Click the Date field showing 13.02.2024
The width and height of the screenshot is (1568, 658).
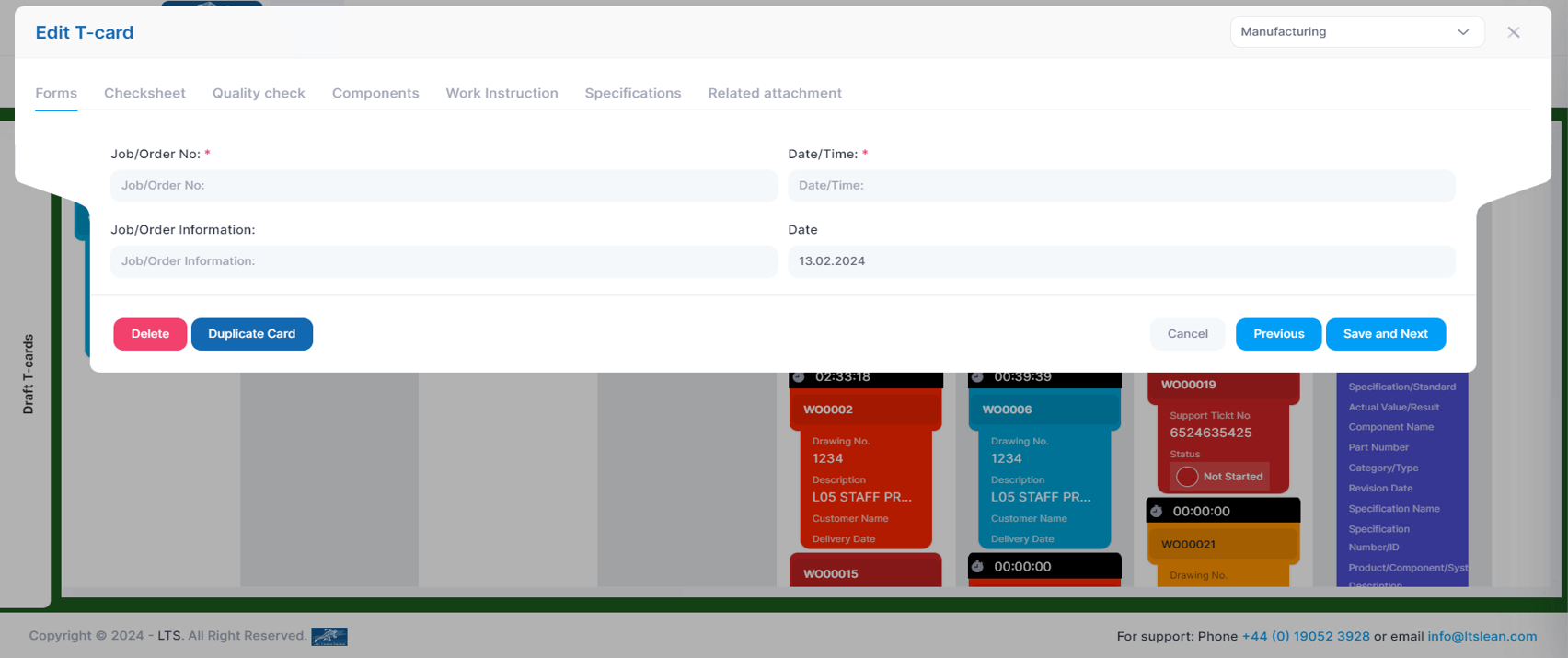pos(1121,261)
